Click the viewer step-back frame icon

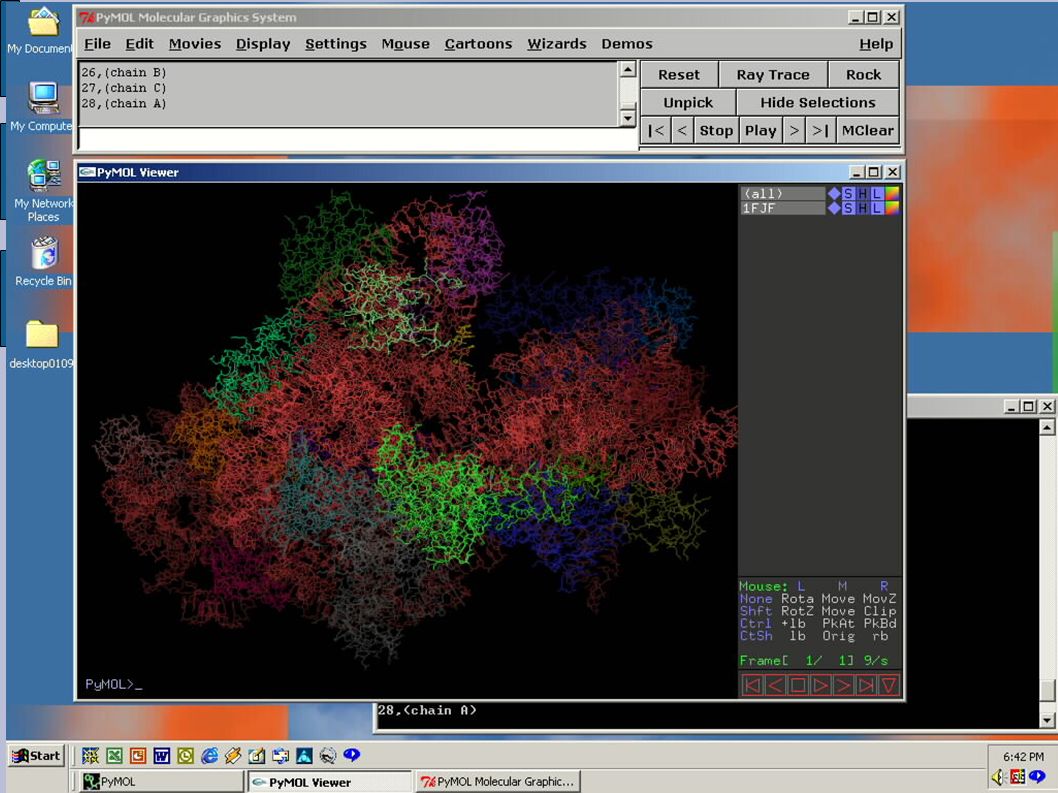(775, 686)
